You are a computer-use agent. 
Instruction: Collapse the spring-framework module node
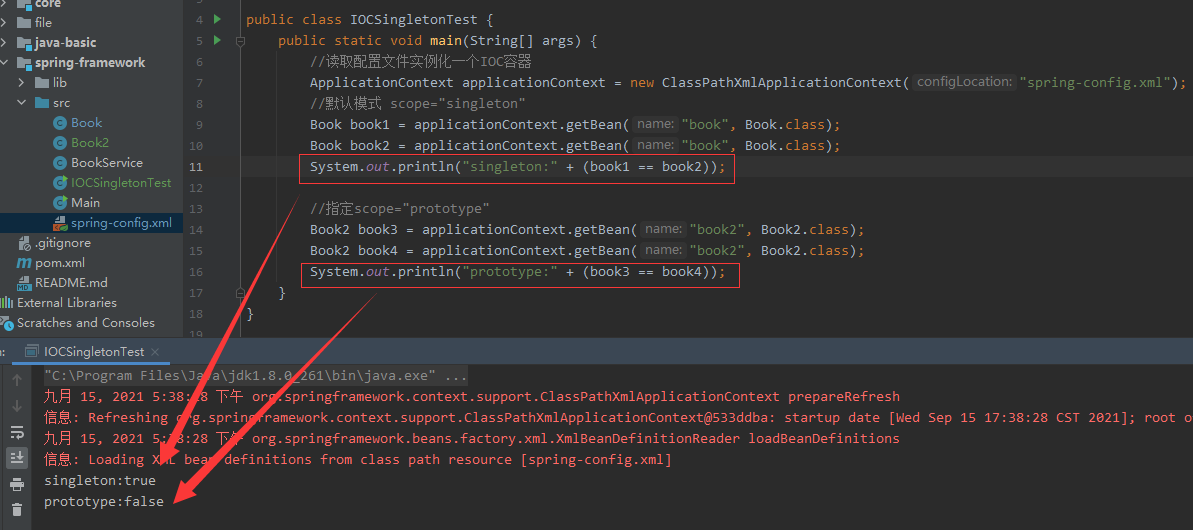tap(5, 62)
